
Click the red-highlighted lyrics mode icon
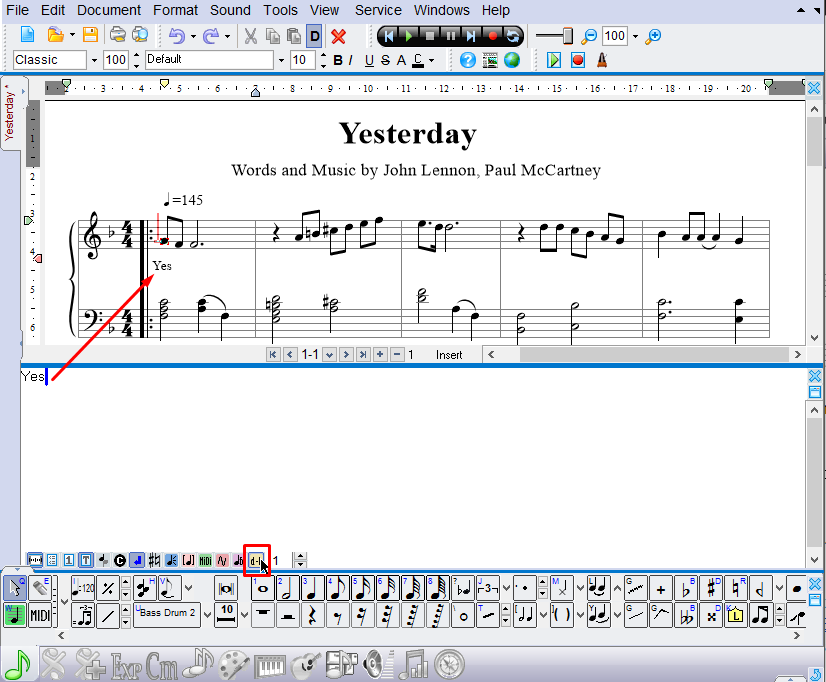(257, 560)
